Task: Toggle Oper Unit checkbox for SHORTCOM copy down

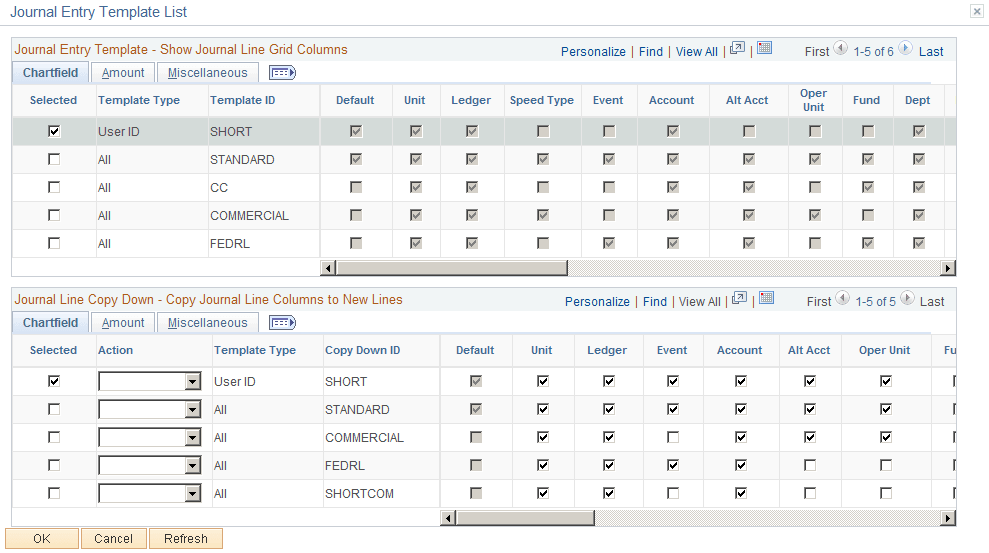Action: coord(886,493)
